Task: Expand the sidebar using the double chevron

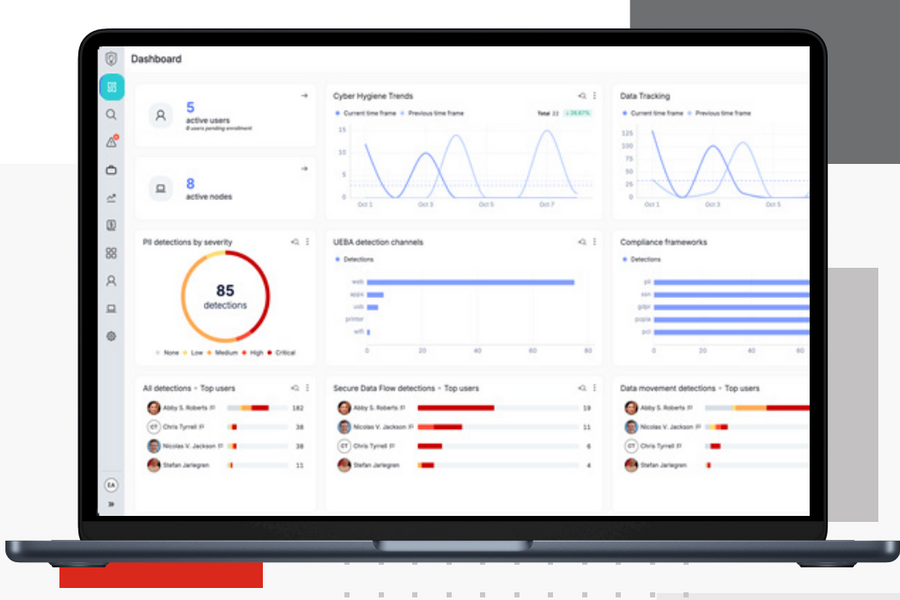Action: pyautogui.click(x=111, y=504)
